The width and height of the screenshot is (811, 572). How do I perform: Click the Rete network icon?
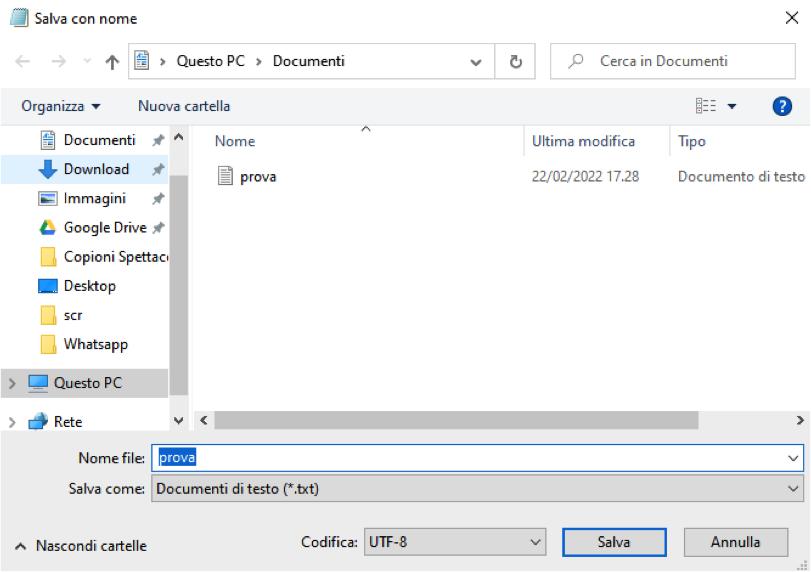(38, 422)
